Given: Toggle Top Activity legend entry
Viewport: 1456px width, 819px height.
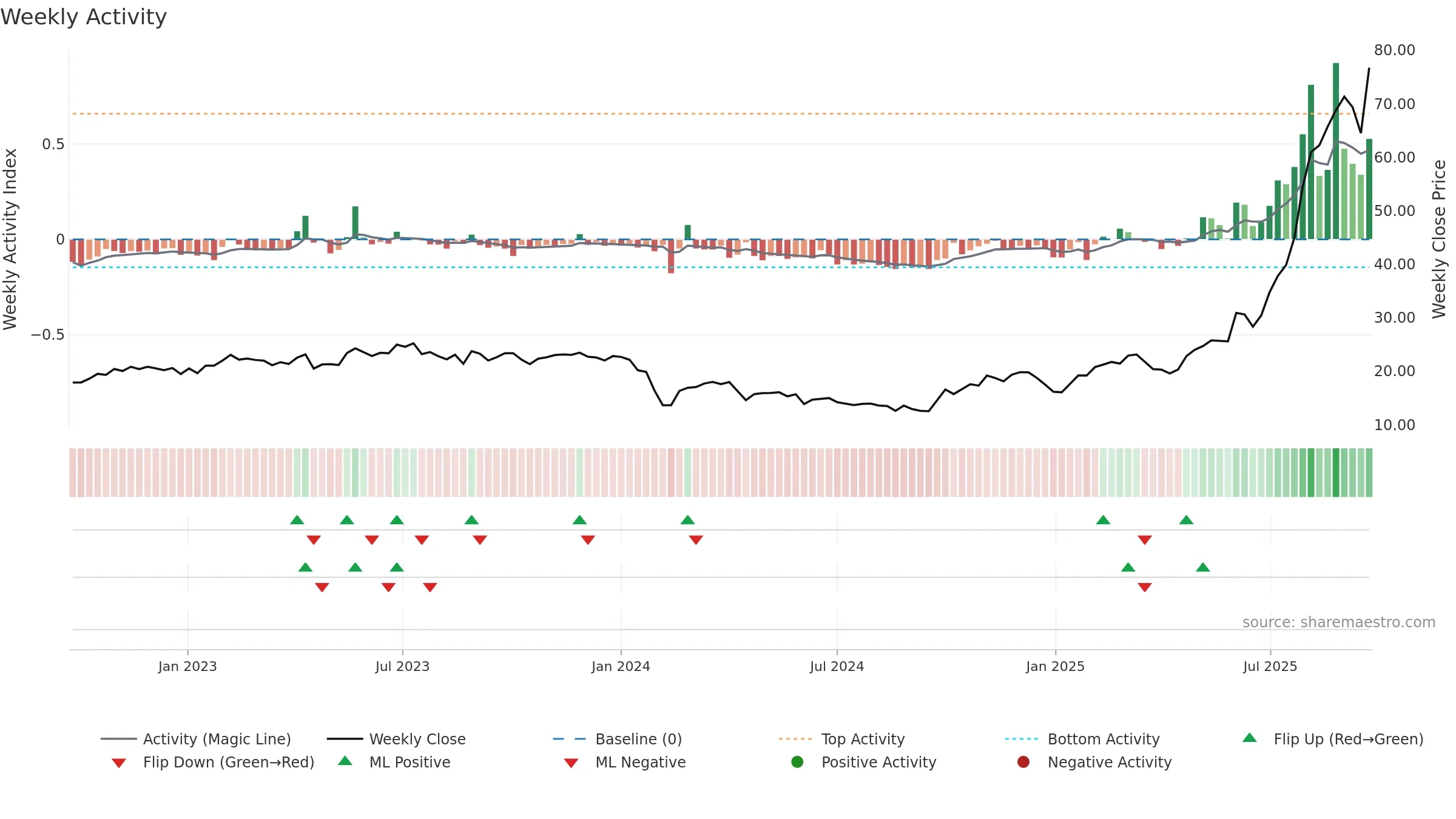Looking at the screenshot, I should (841, 739).
